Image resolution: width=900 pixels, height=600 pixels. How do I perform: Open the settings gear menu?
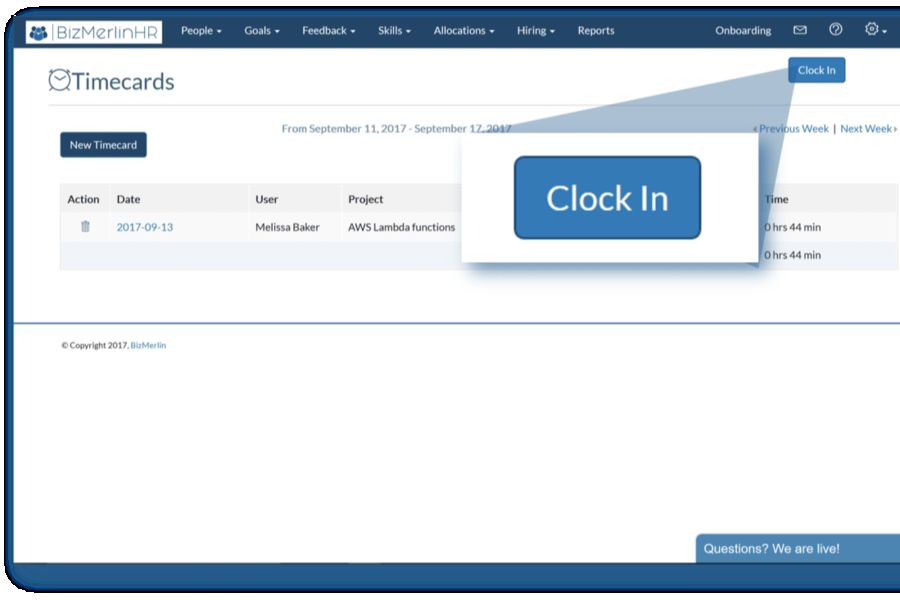pos(875,30)
